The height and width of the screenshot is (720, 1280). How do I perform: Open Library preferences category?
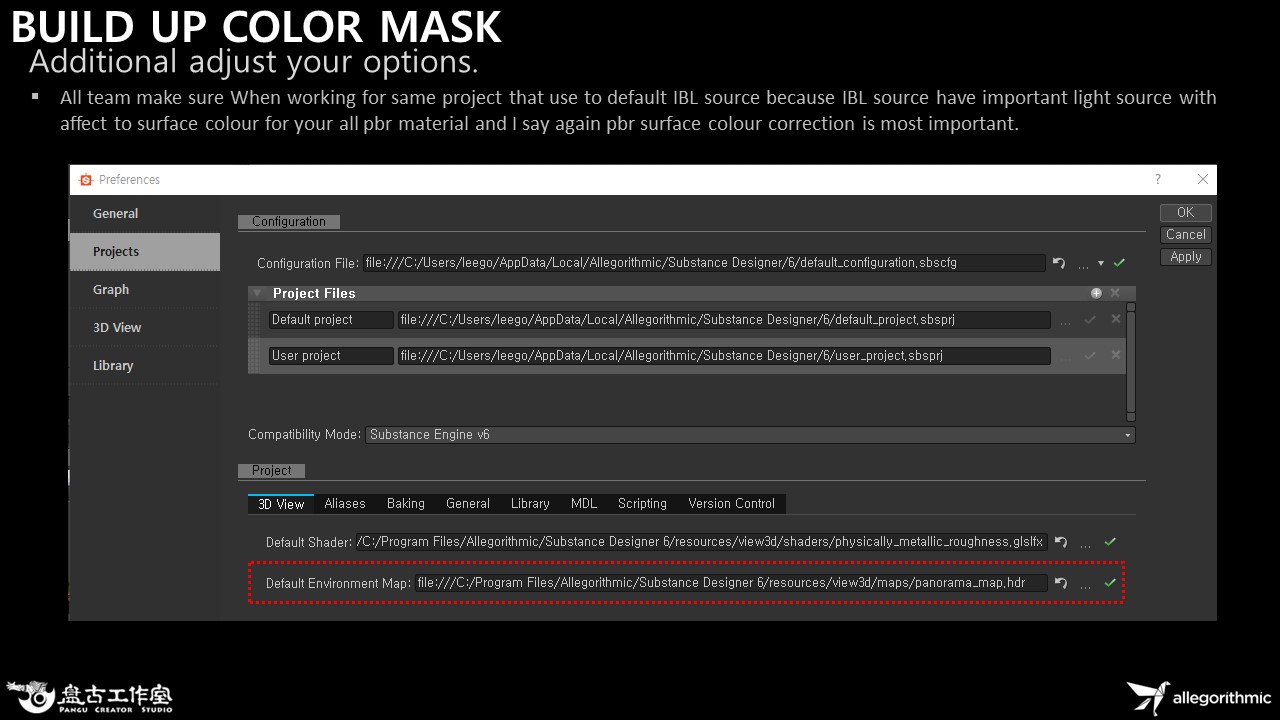click(145, 365)
